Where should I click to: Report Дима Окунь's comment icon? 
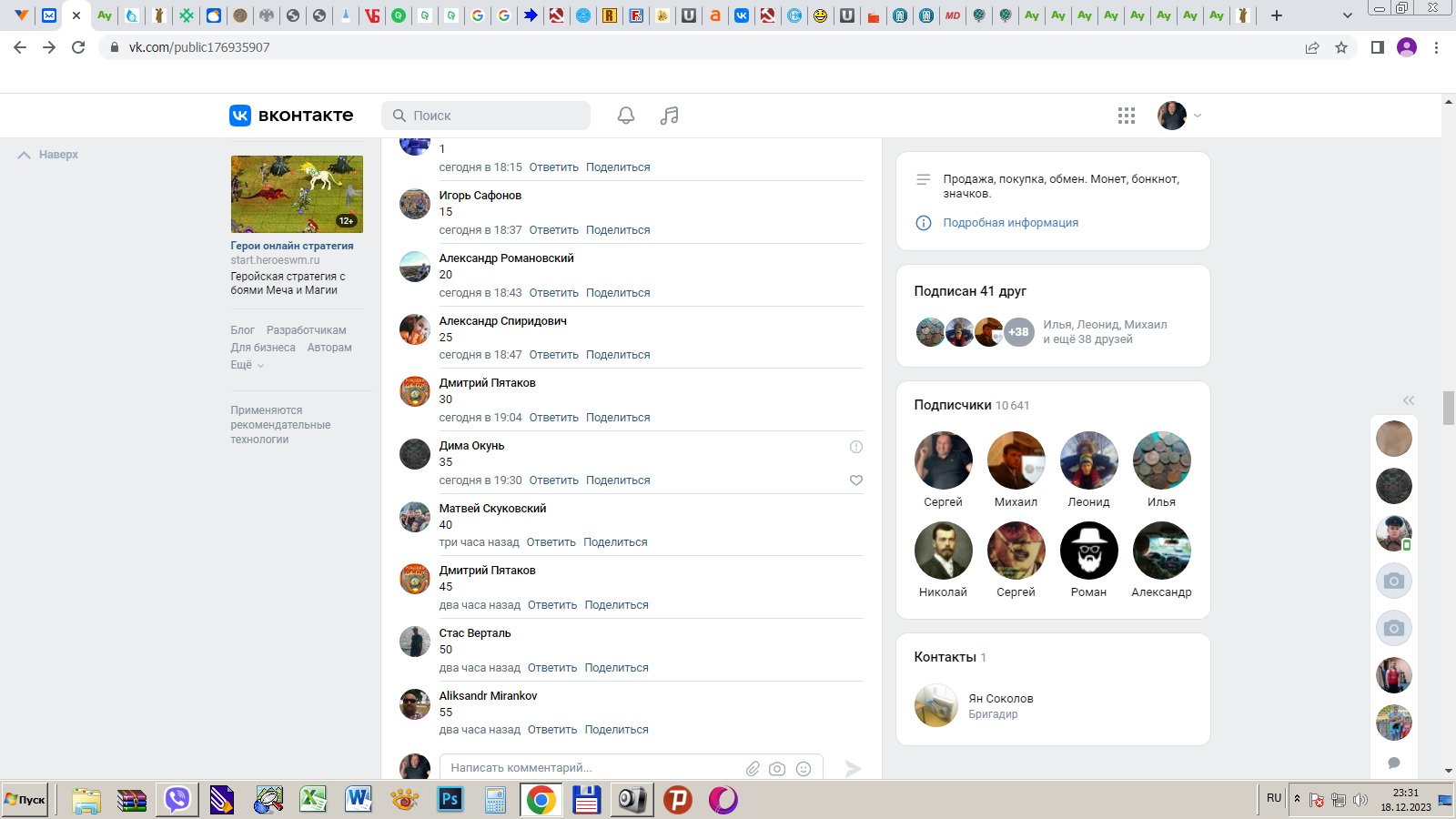pos(856,447)
